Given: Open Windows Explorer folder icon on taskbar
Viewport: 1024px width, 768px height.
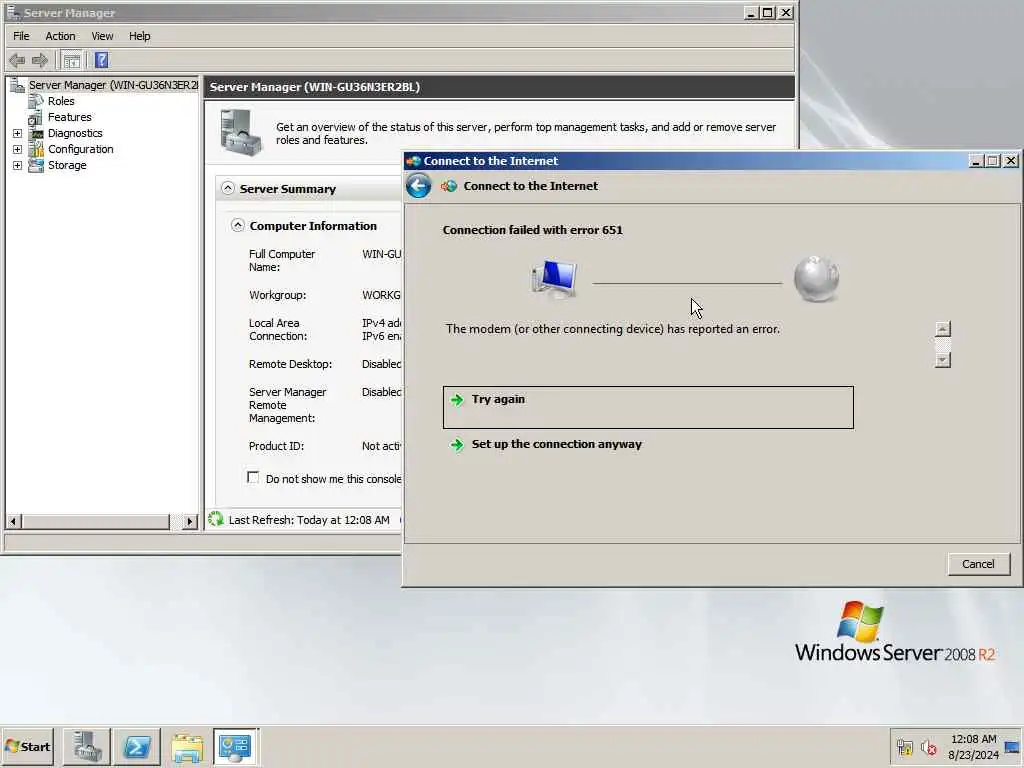Looking at the screenshot, I should click(187, 746).
